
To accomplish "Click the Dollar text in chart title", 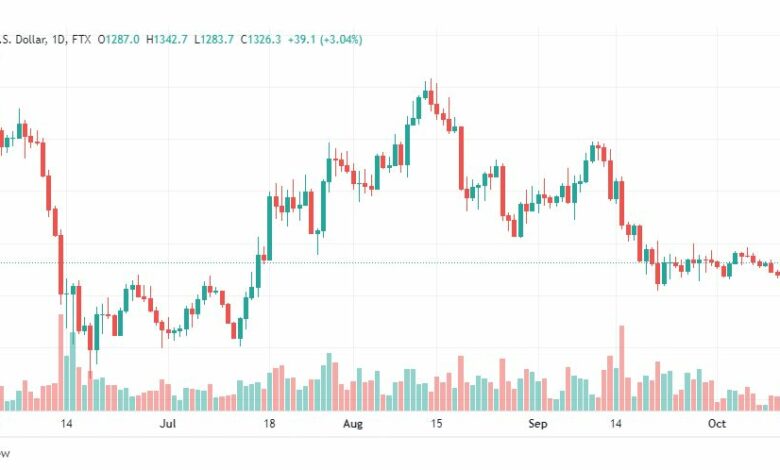I will 31,39.
